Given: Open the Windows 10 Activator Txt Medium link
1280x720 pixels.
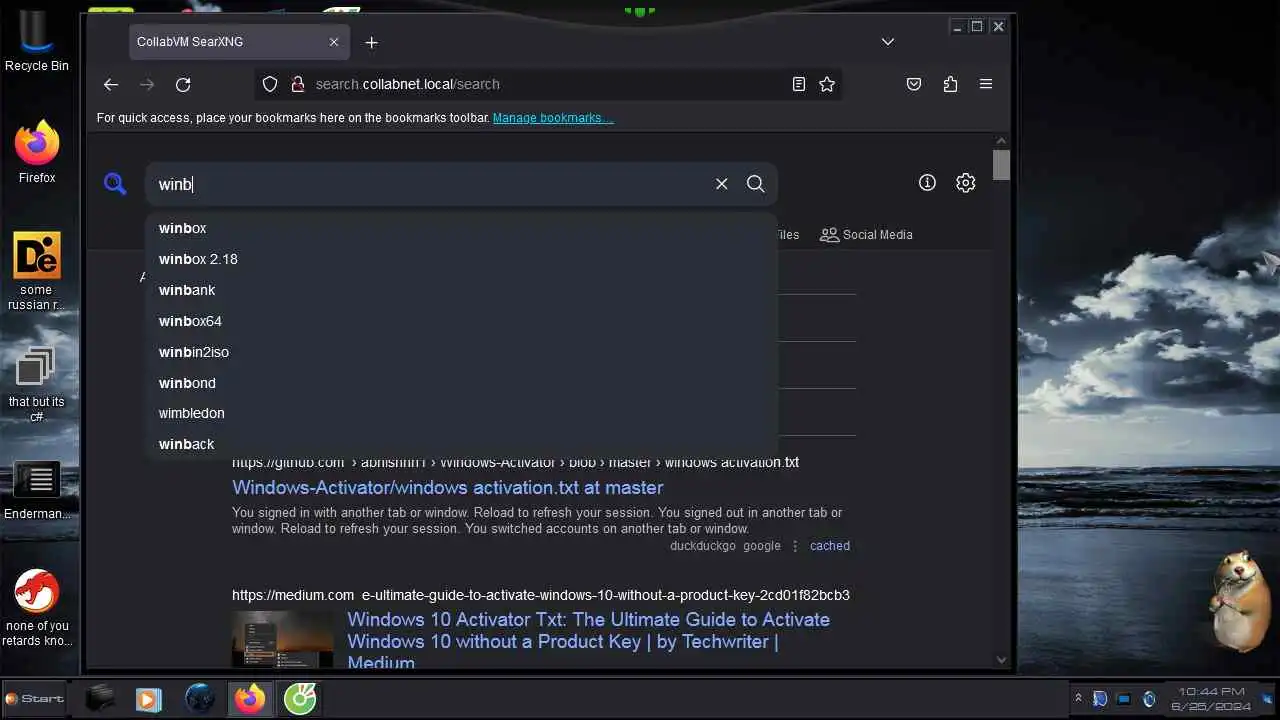Looking at the screenshot, I should tap(588, 641).
